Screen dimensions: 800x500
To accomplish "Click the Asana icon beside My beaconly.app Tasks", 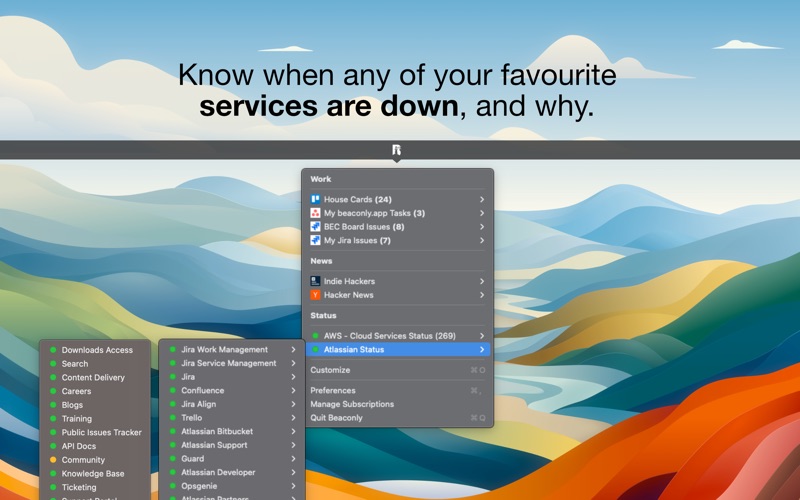I will [315, 213].
